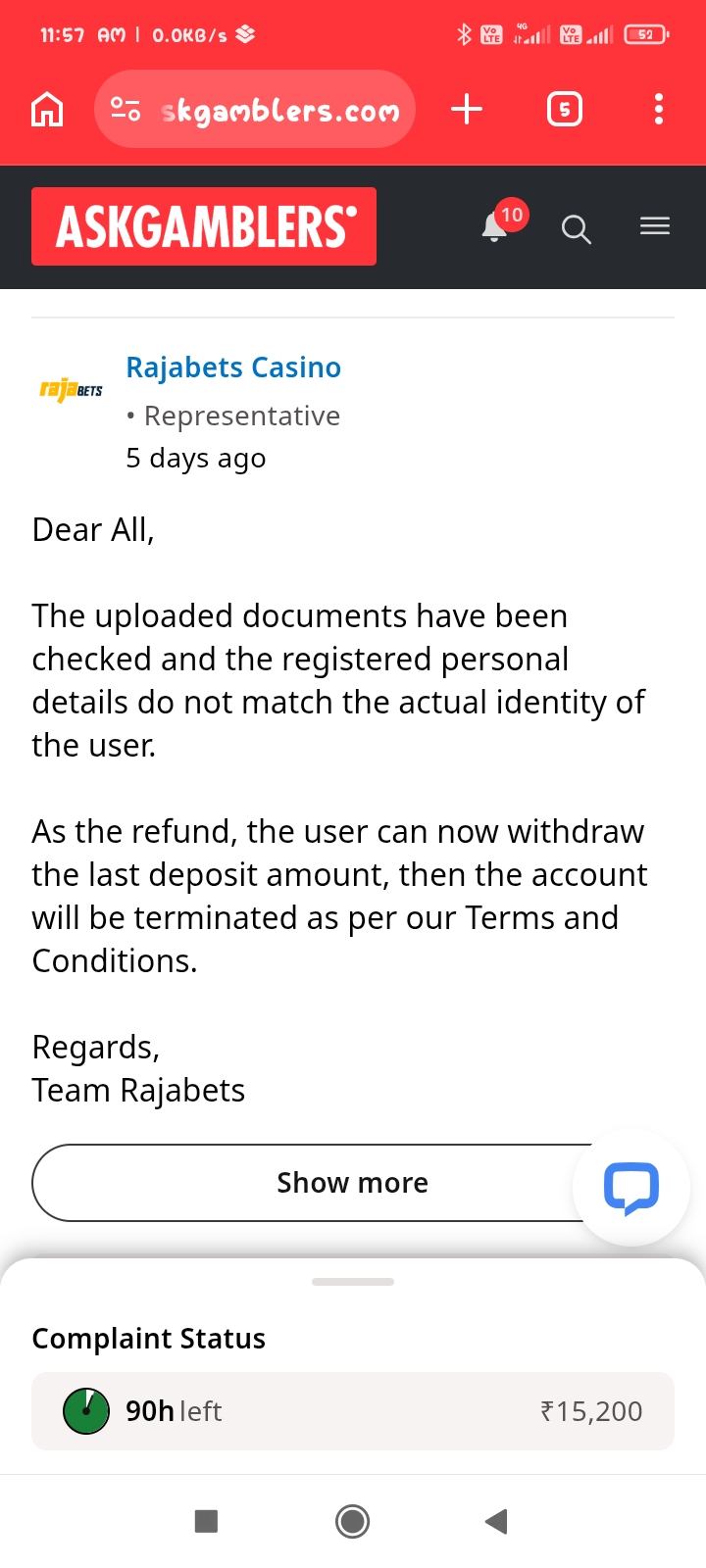Image resolution: width=706 pixels, height=1568 pixels.
Task: Tap the Android home circle button
Action: pyautogui.click(x=353, y=1521)
